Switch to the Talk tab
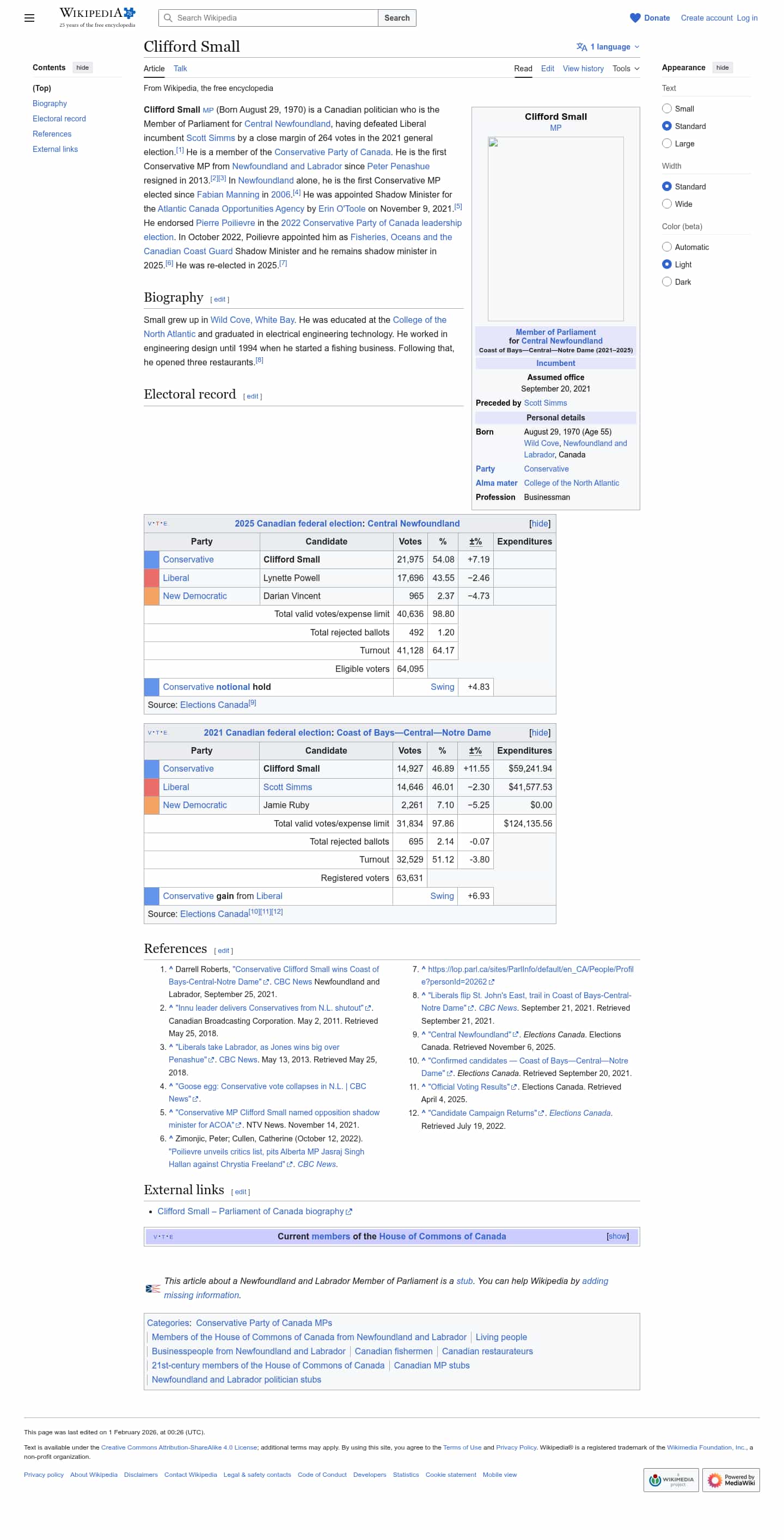This screenshot has height=1540, width=784. 180,69
